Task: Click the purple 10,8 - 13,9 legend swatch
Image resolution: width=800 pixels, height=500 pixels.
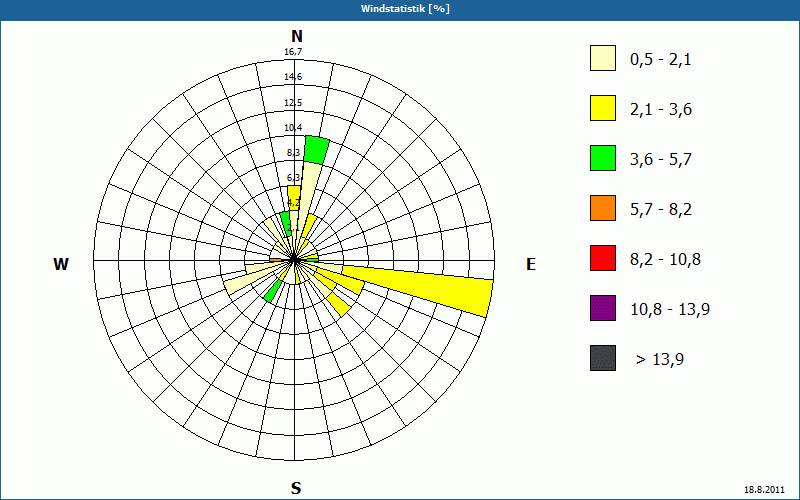Action: tap(603, 308)
